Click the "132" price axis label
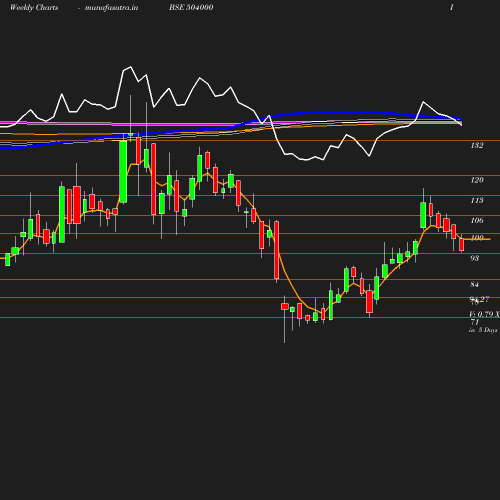The width and height of the screenshot is (500, 500). pos(477,145)
